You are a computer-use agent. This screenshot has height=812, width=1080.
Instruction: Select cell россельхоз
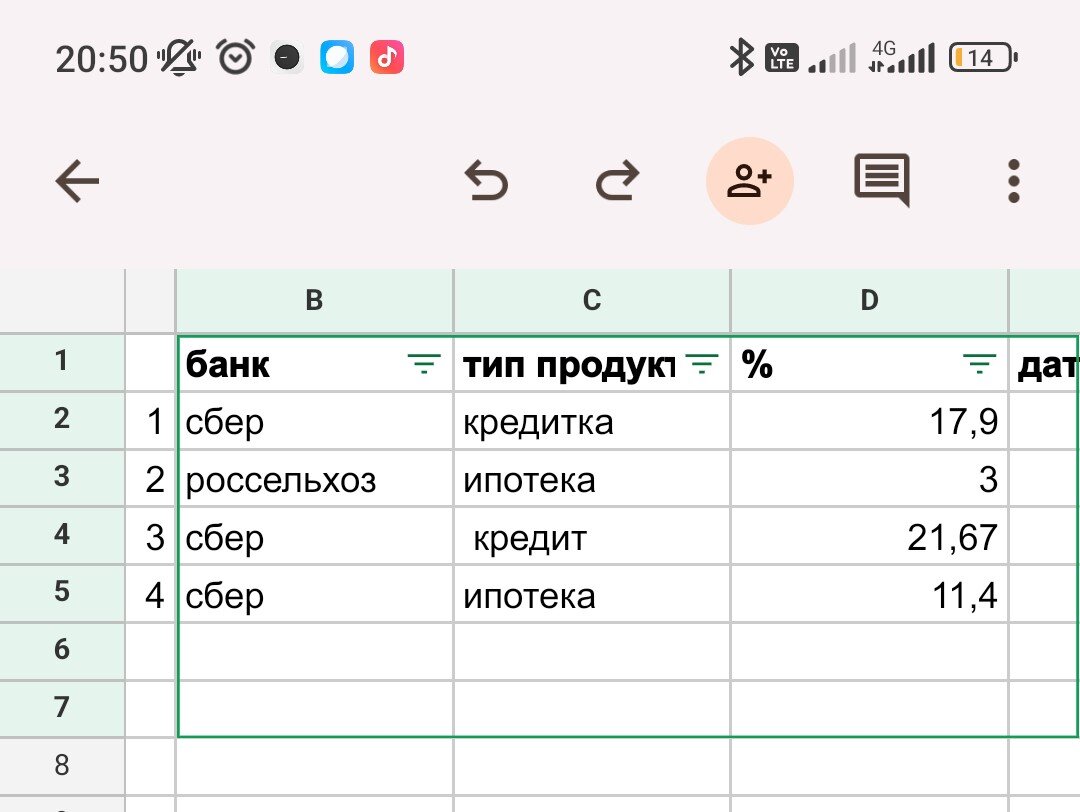point(315,479)
